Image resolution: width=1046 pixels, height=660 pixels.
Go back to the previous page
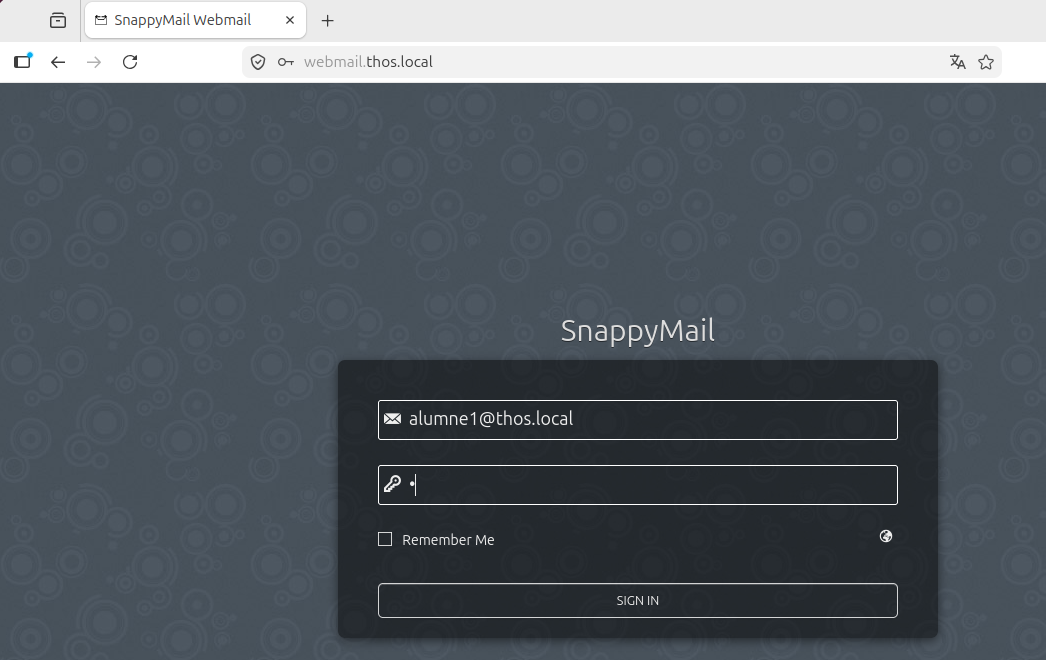click(x=58, y=62)
